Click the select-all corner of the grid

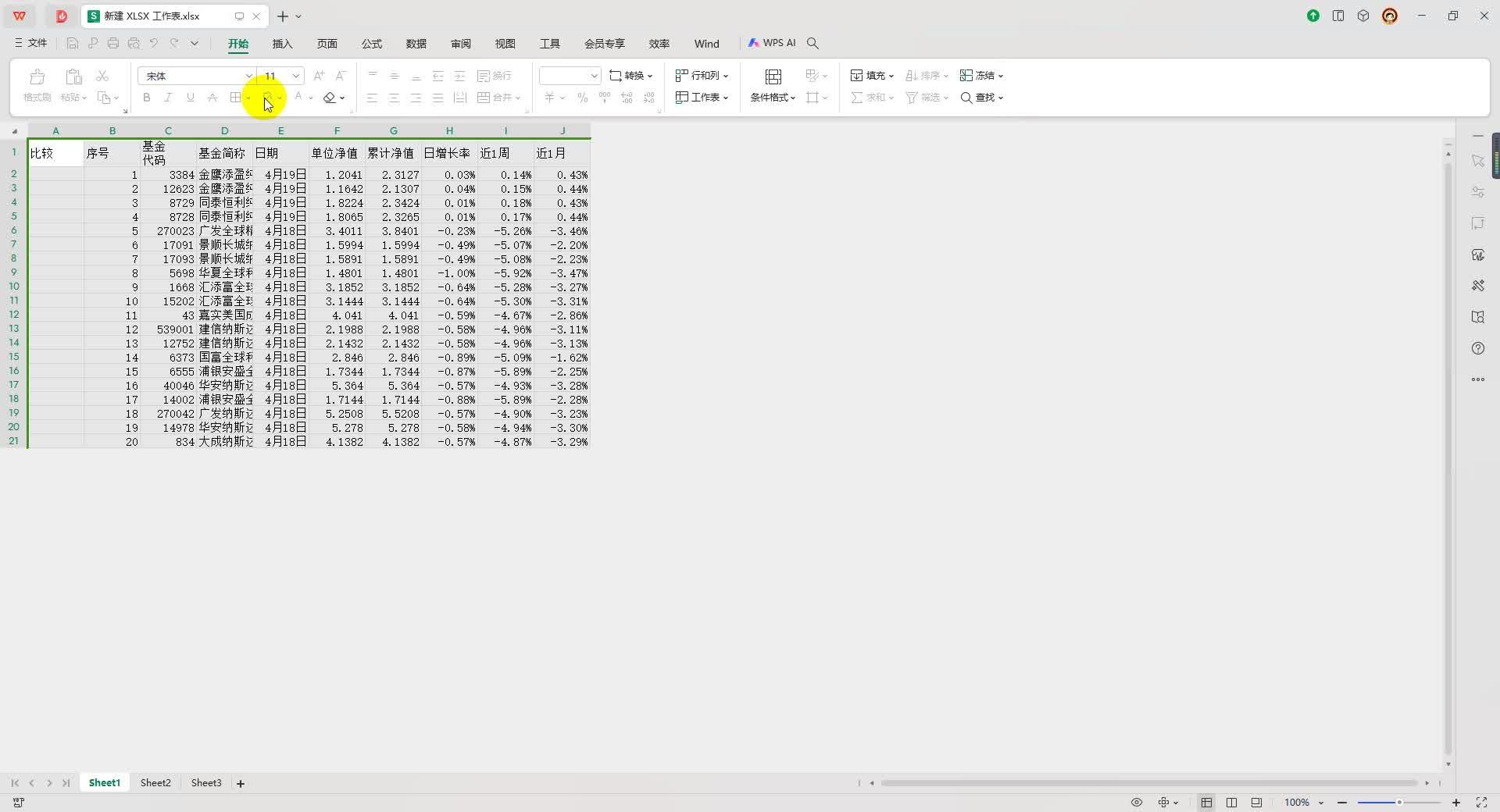coord(14,130)
